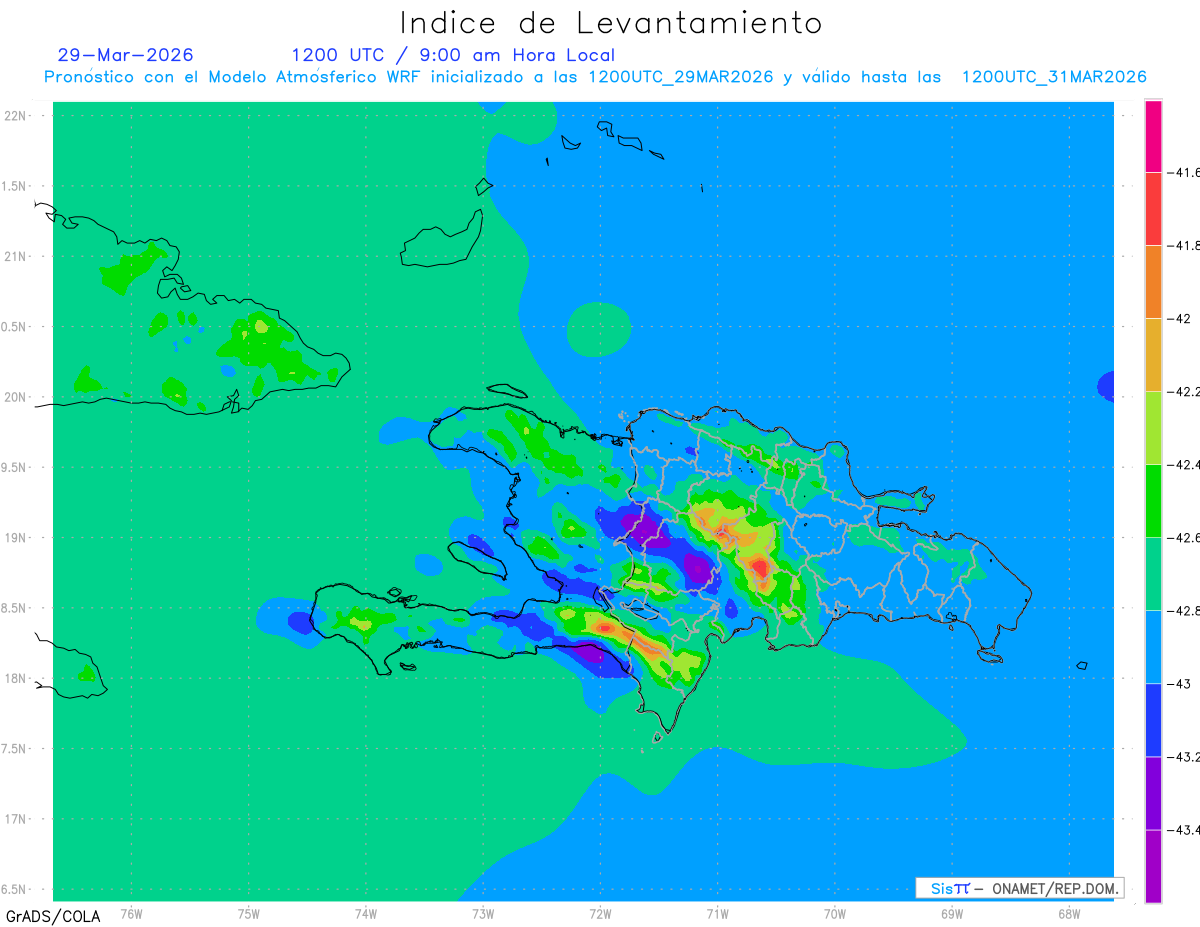
Task: Click the GrADS/COLA label at bottom left
Action: pyautogui.click(x=53, y=916)
